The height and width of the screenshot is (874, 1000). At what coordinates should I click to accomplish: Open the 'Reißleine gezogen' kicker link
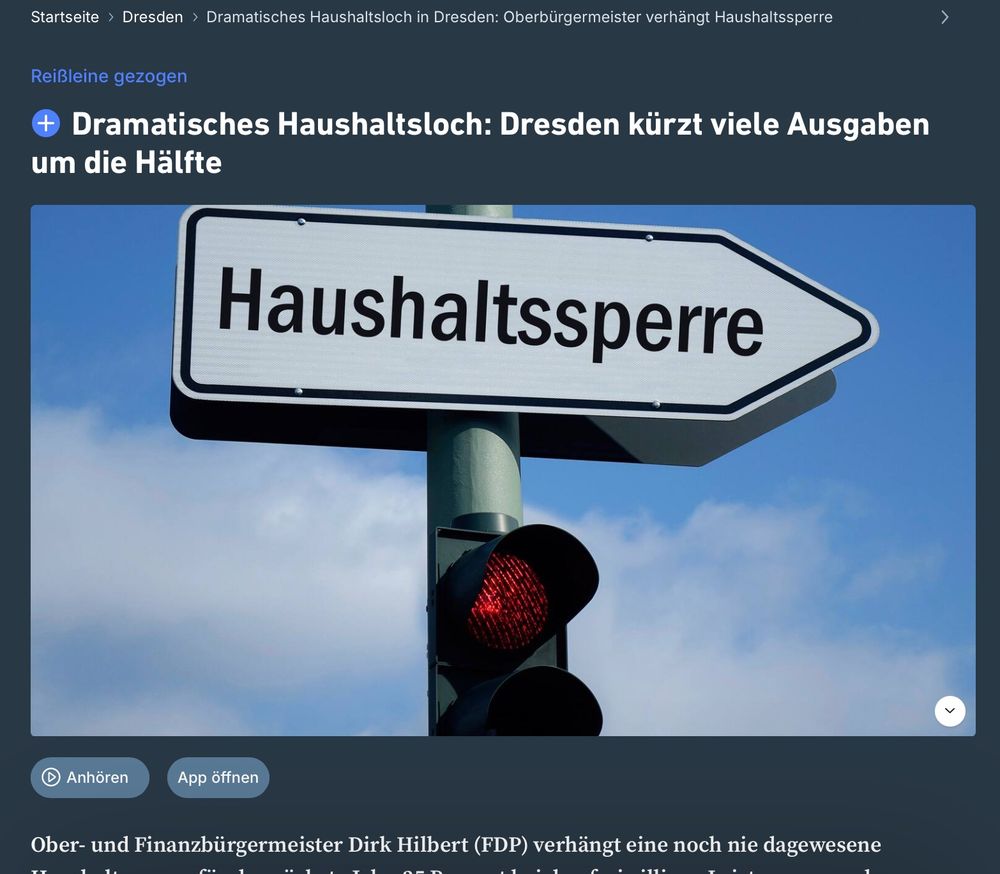(x=109, y=76)
